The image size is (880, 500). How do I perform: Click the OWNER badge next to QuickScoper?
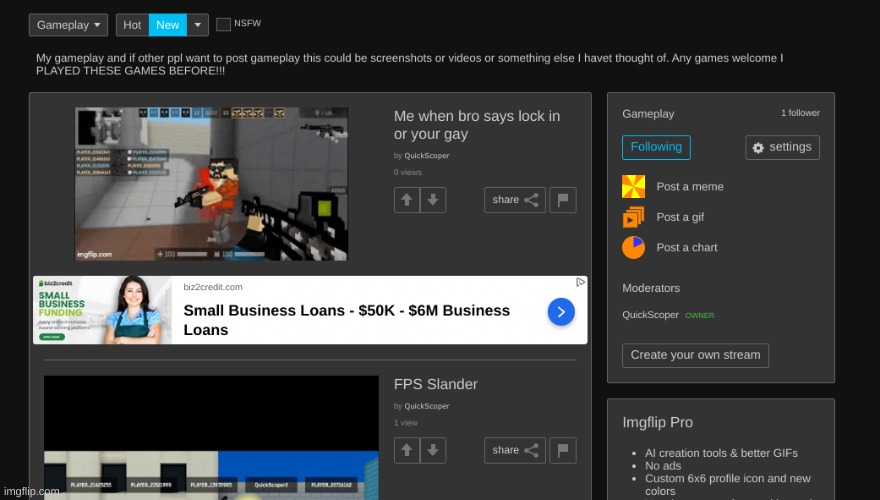700,315
